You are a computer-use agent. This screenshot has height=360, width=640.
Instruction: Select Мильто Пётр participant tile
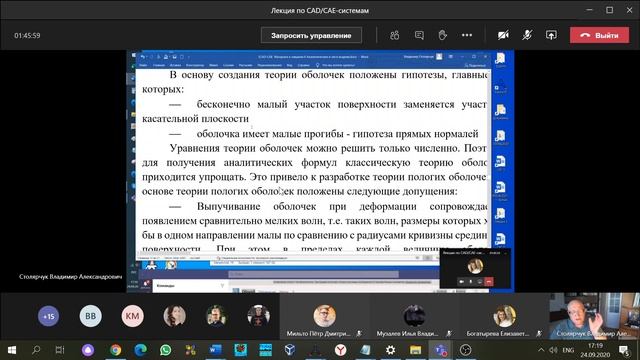tap(324, 316)
